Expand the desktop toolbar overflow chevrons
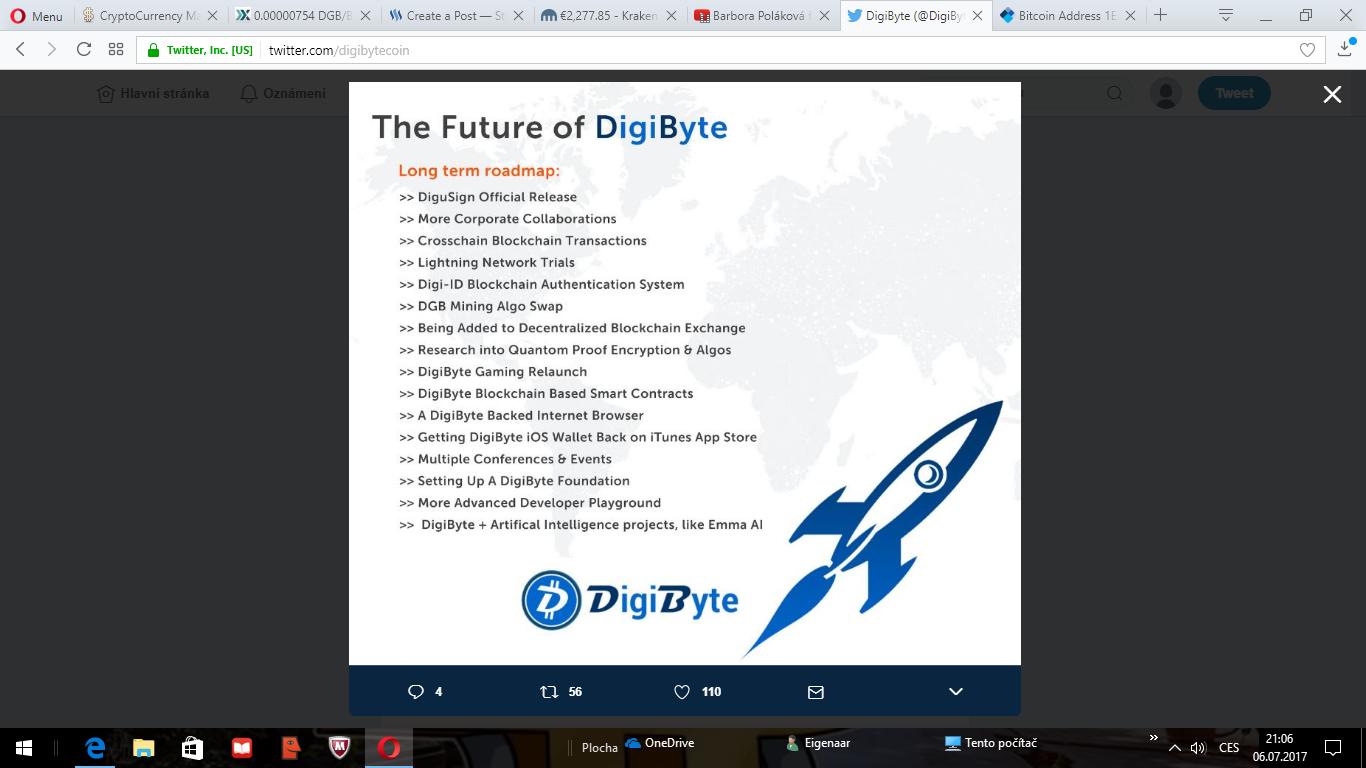Image resolution: width=1366 pixels, height=768 pixels. pos(1153,737)
